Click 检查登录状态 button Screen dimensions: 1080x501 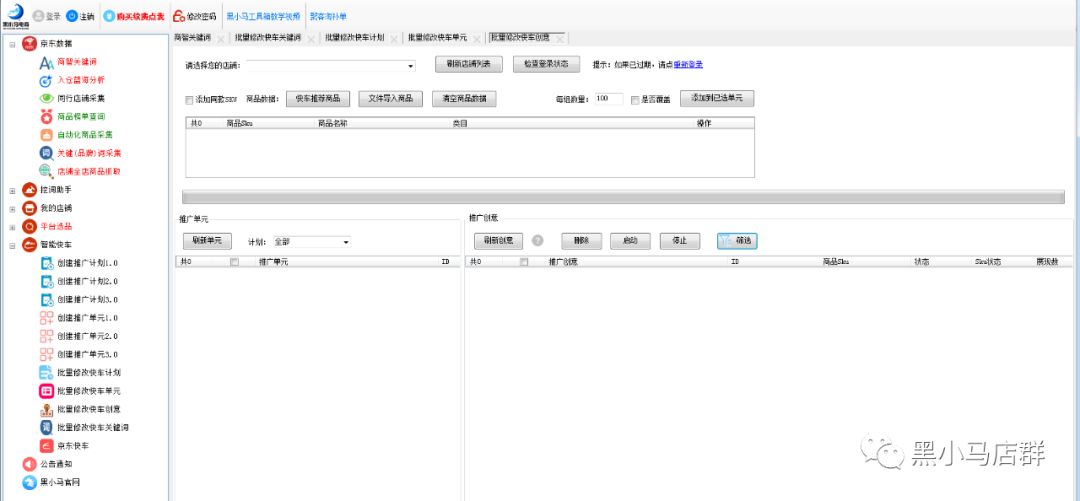[546, 64]
